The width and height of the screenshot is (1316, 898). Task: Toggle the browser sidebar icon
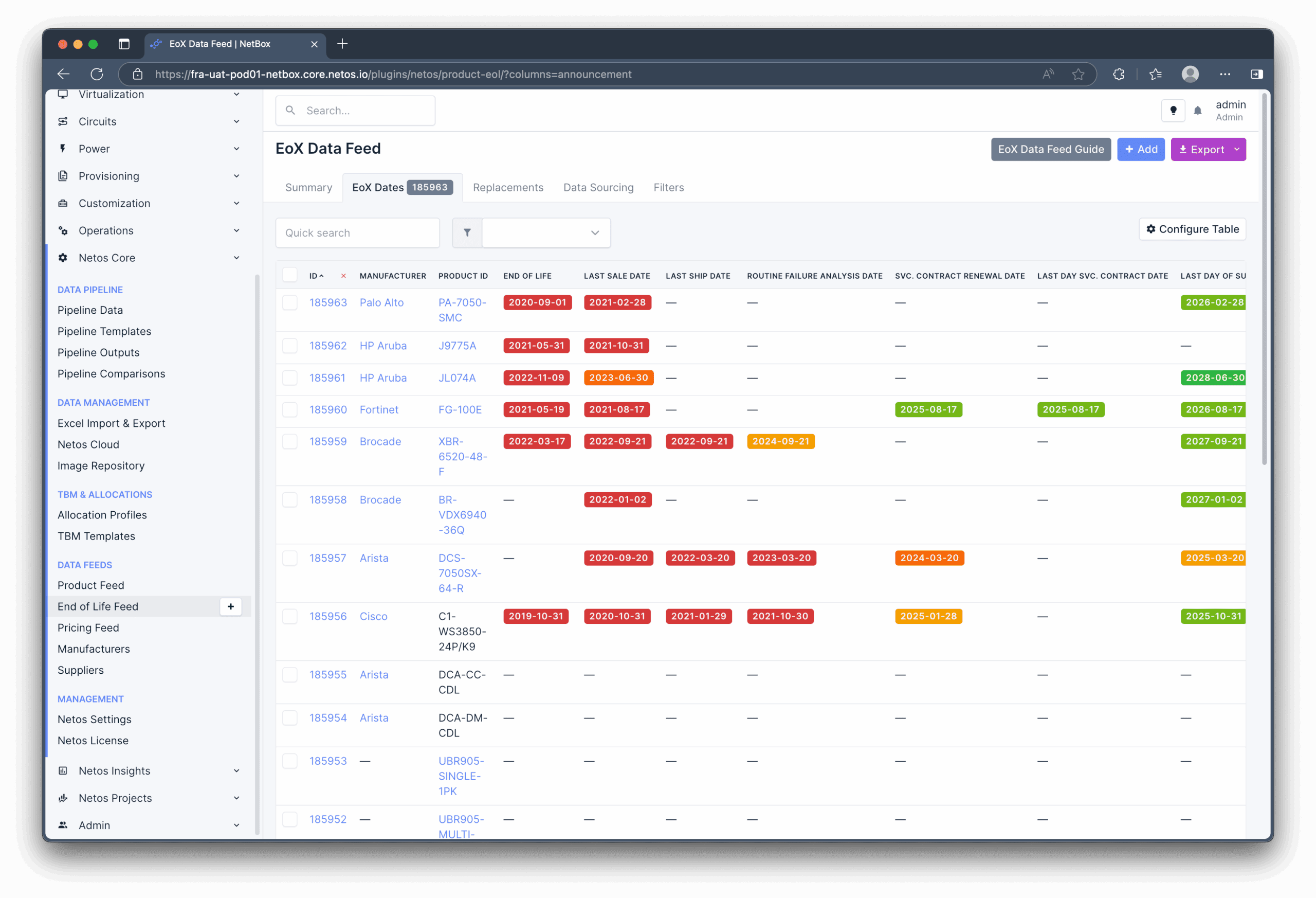(x=1256, y=74)
